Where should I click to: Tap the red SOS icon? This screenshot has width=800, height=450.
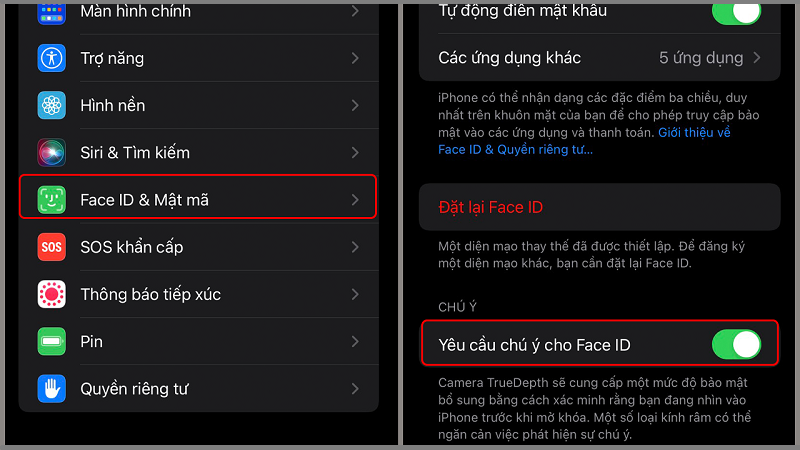click(x=52, y=247)
